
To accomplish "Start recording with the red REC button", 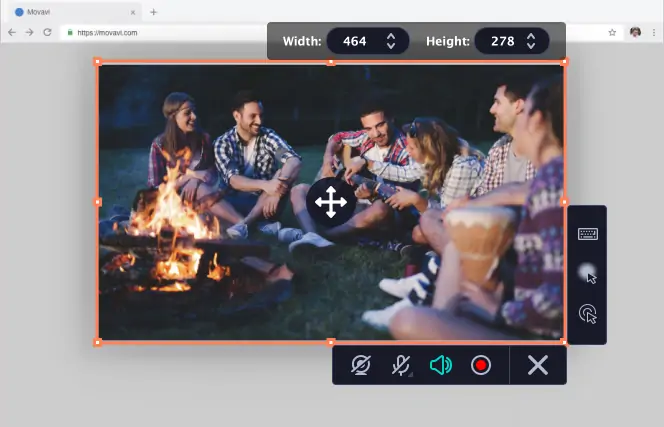I will [481, 365].
